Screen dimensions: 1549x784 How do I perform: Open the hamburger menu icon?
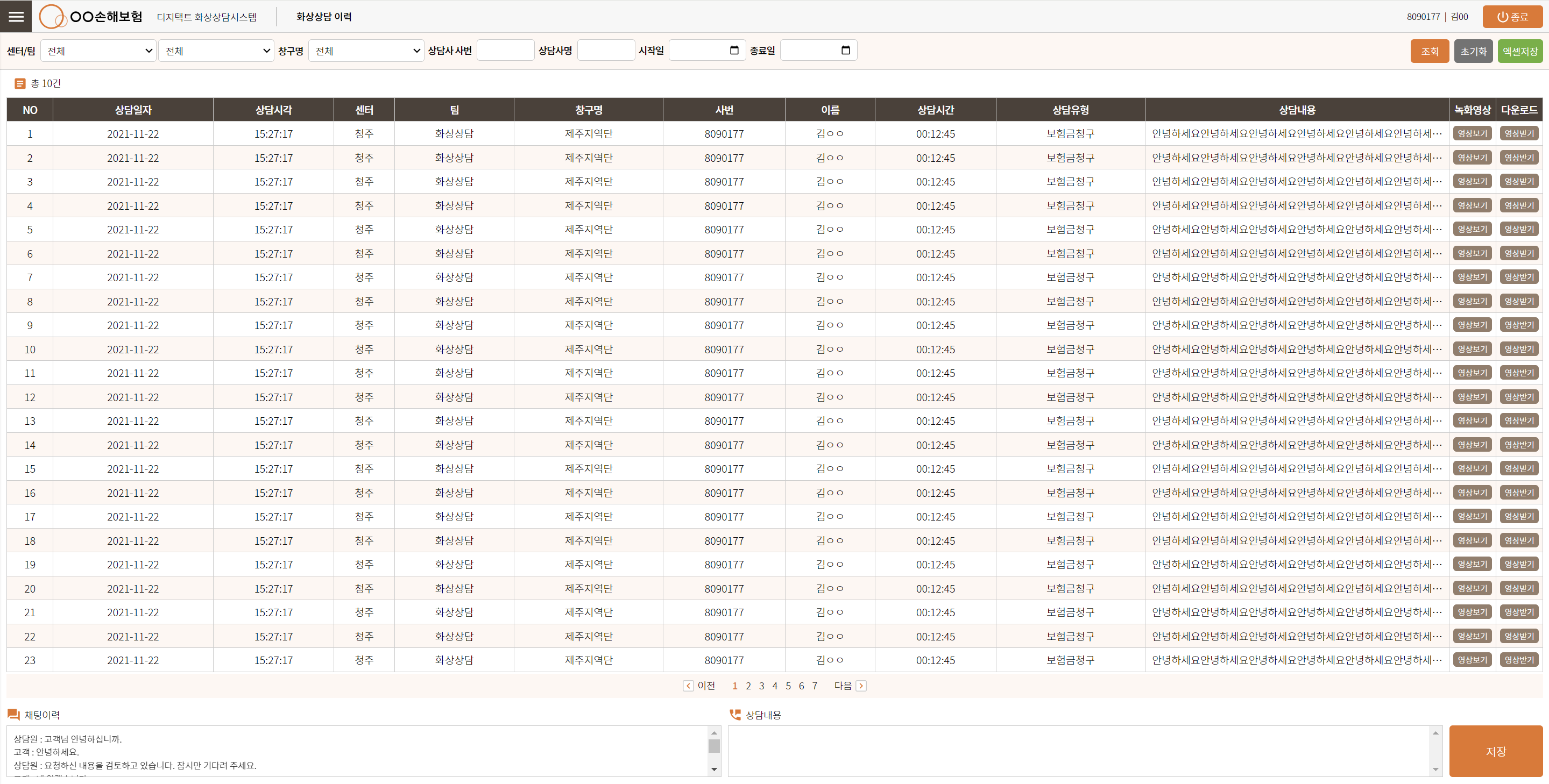tap(16, 16)
